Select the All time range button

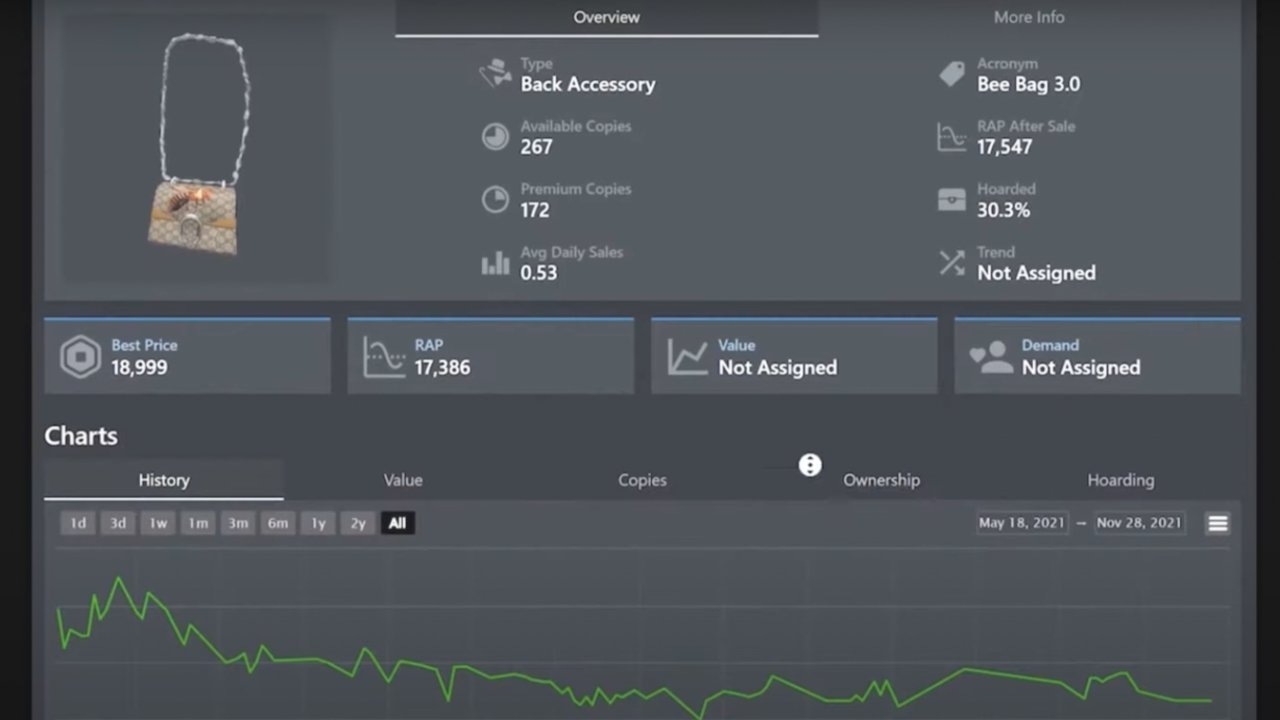(x=397, y=523)
